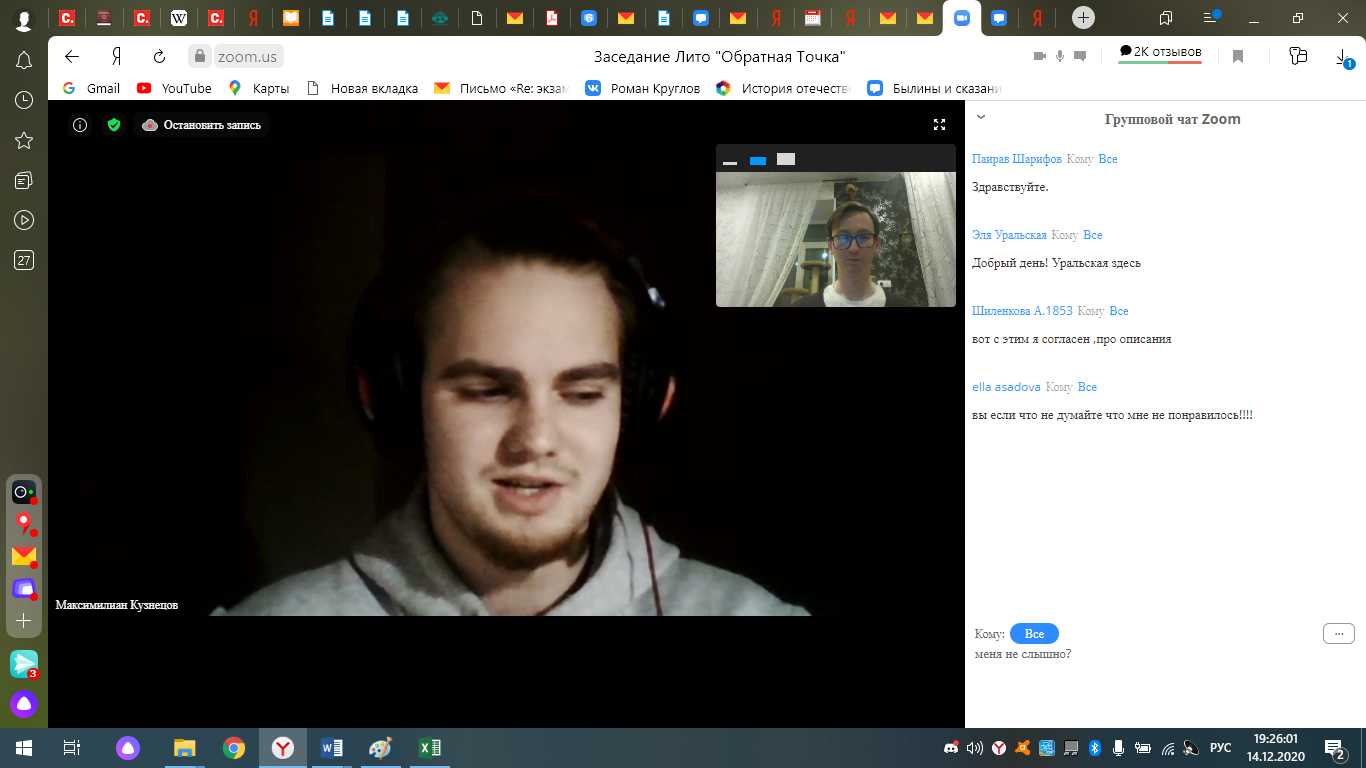Open Alice assistant in browser sidebar
This screenshot has width=1366, height=768.
(24, 704)
